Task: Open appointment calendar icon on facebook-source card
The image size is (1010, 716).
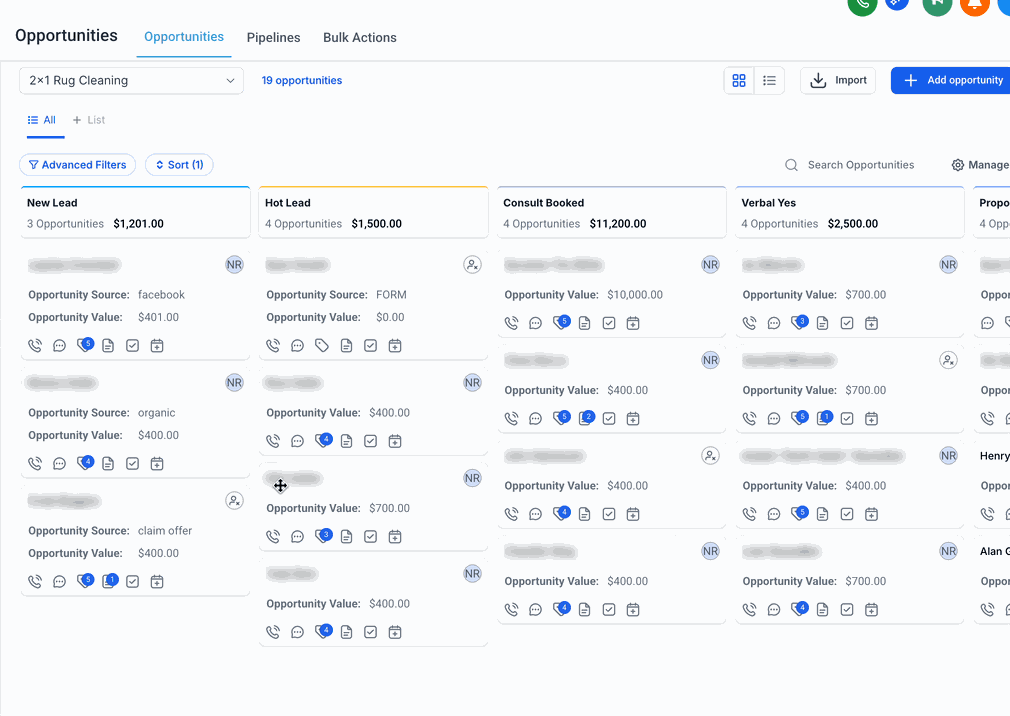Action: tap(157, 346)
